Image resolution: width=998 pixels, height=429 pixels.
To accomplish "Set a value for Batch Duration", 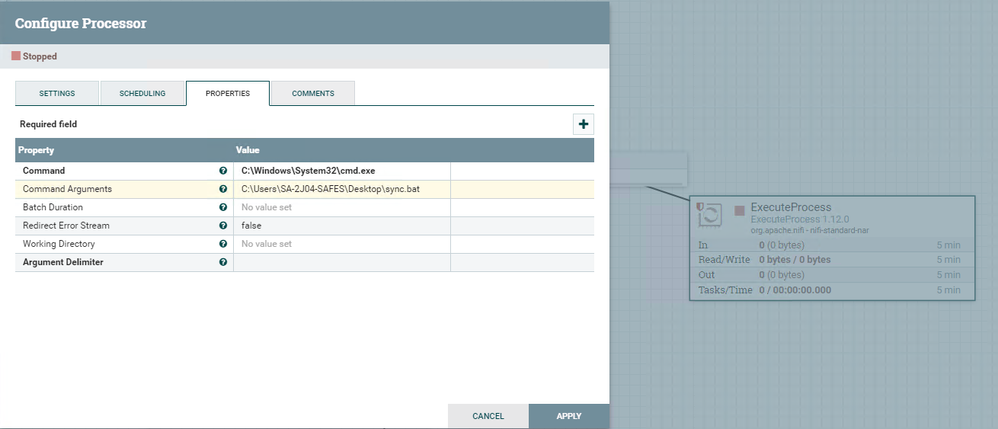I will 342,207.
